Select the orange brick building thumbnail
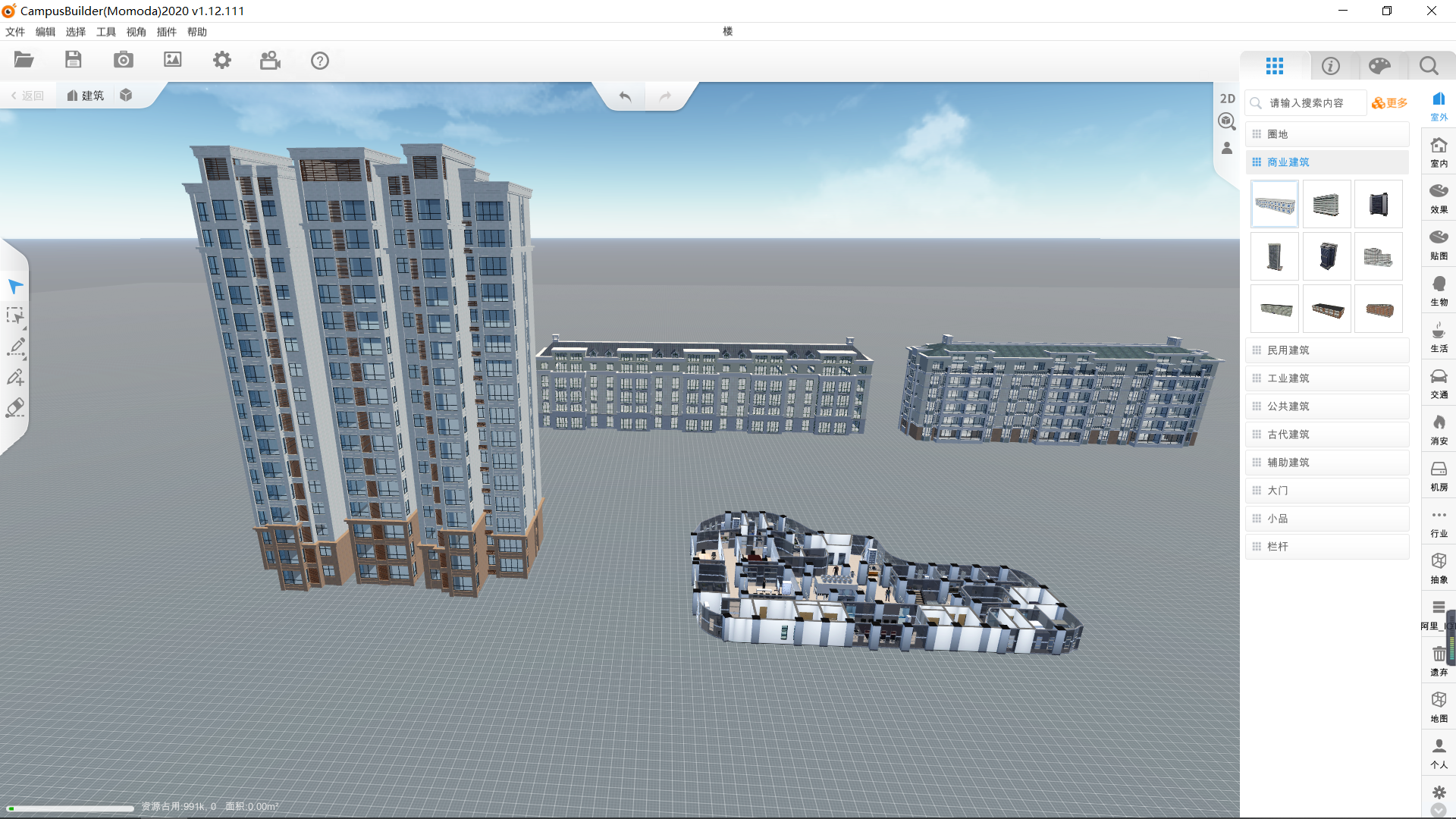Image resolution: width=1456 pixels, height=819 pixels. (1379, 309)
